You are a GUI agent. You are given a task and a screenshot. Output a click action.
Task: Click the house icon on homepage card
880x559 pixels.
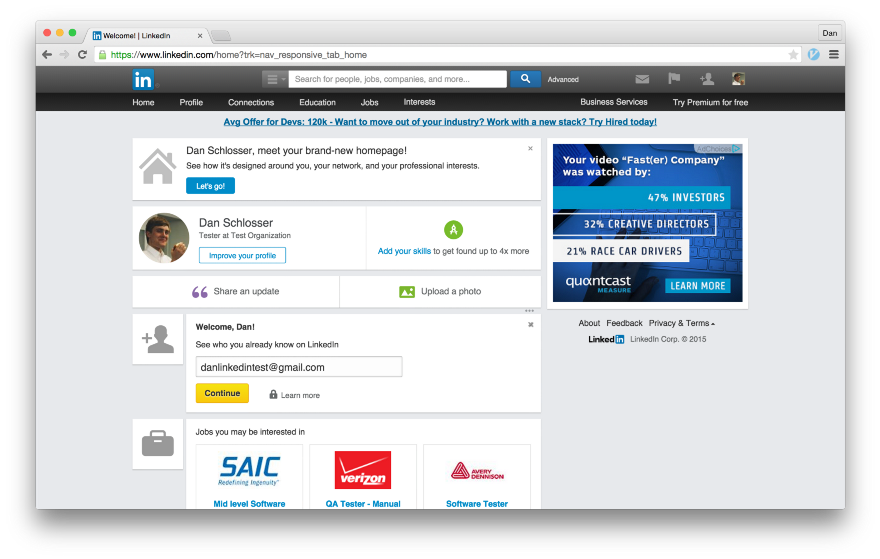[x=158, y=167]
